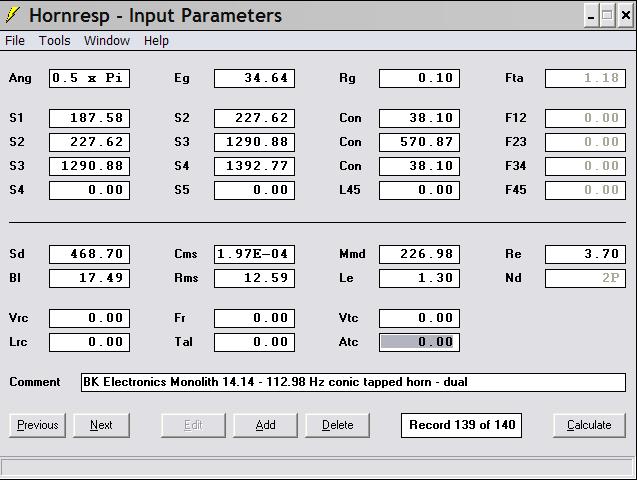Click the second-column S3 field 1290.88

[254, 142]
